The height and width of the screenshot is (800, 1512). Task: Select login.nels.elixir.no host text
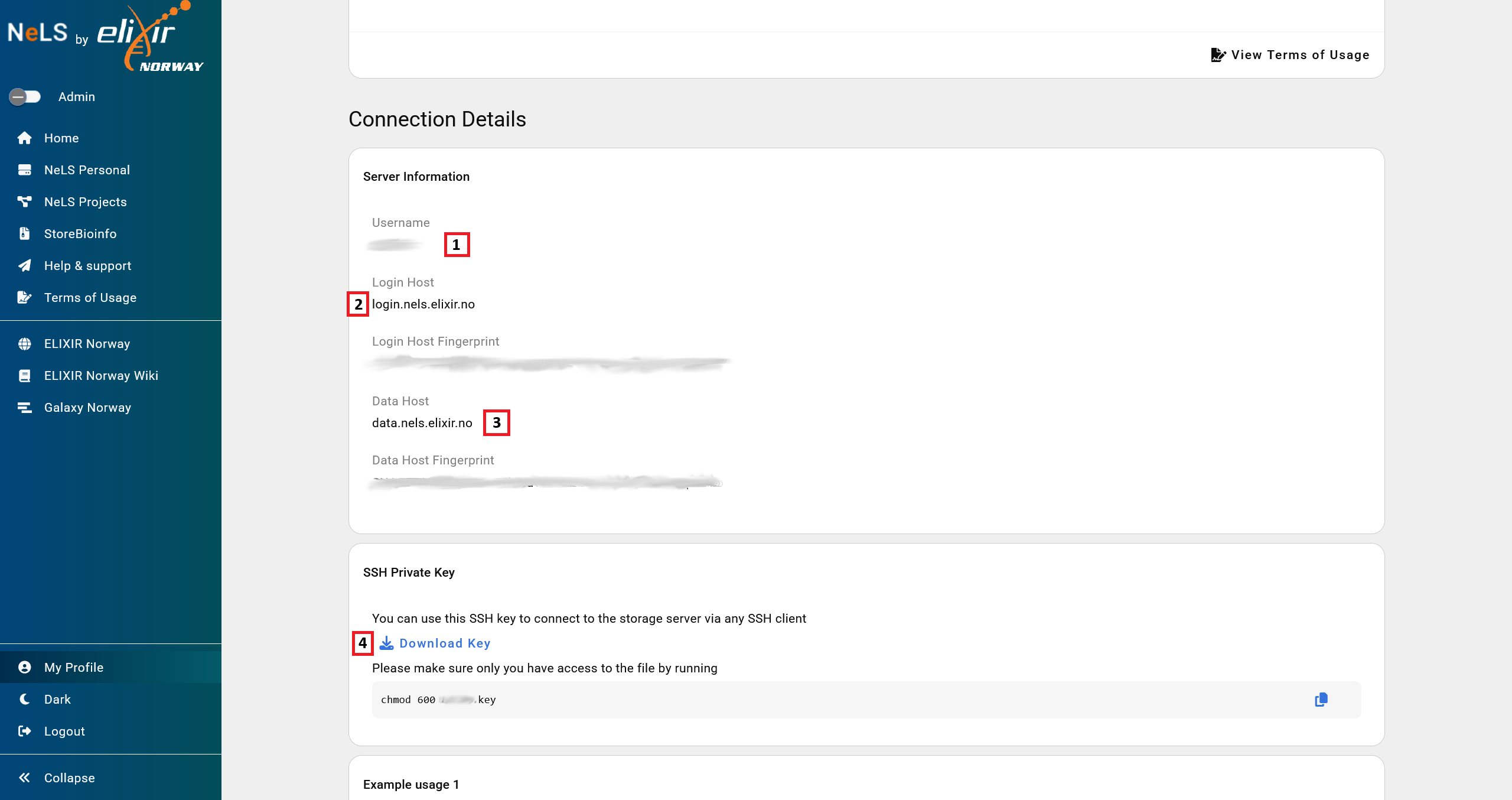[x=423, y=304]
